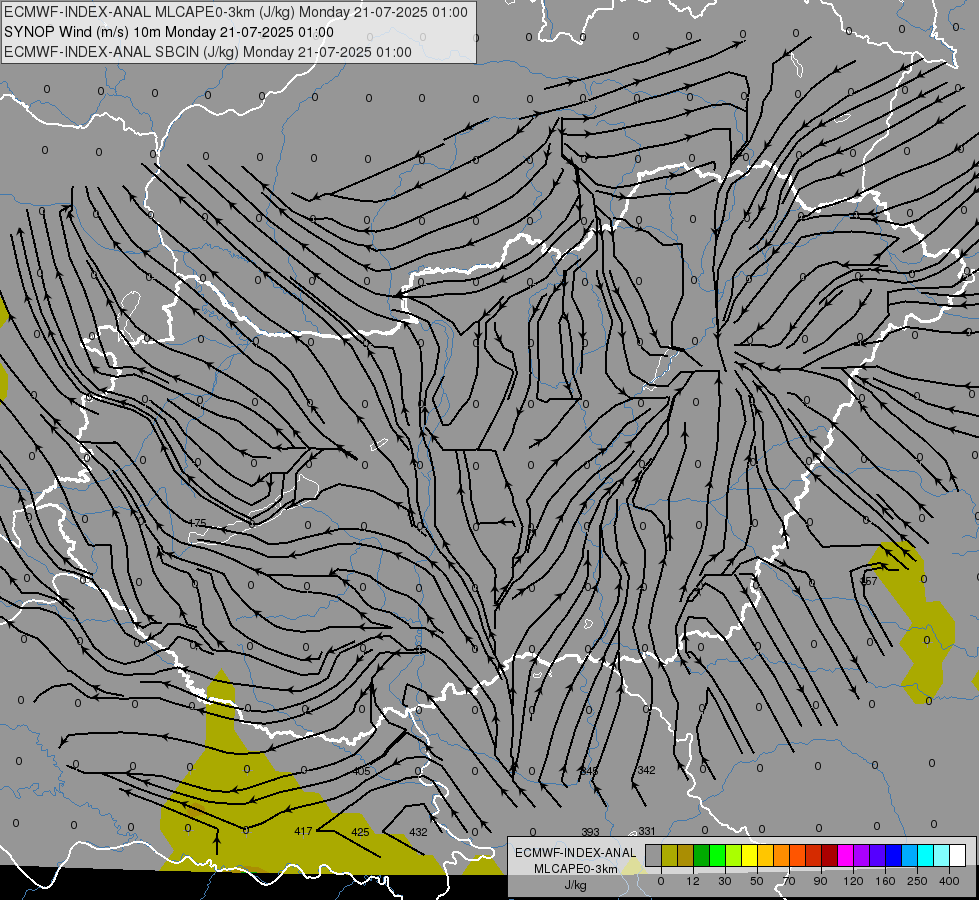Click the white legend swatch
979x900 pixels.
[x=958, y=855]
